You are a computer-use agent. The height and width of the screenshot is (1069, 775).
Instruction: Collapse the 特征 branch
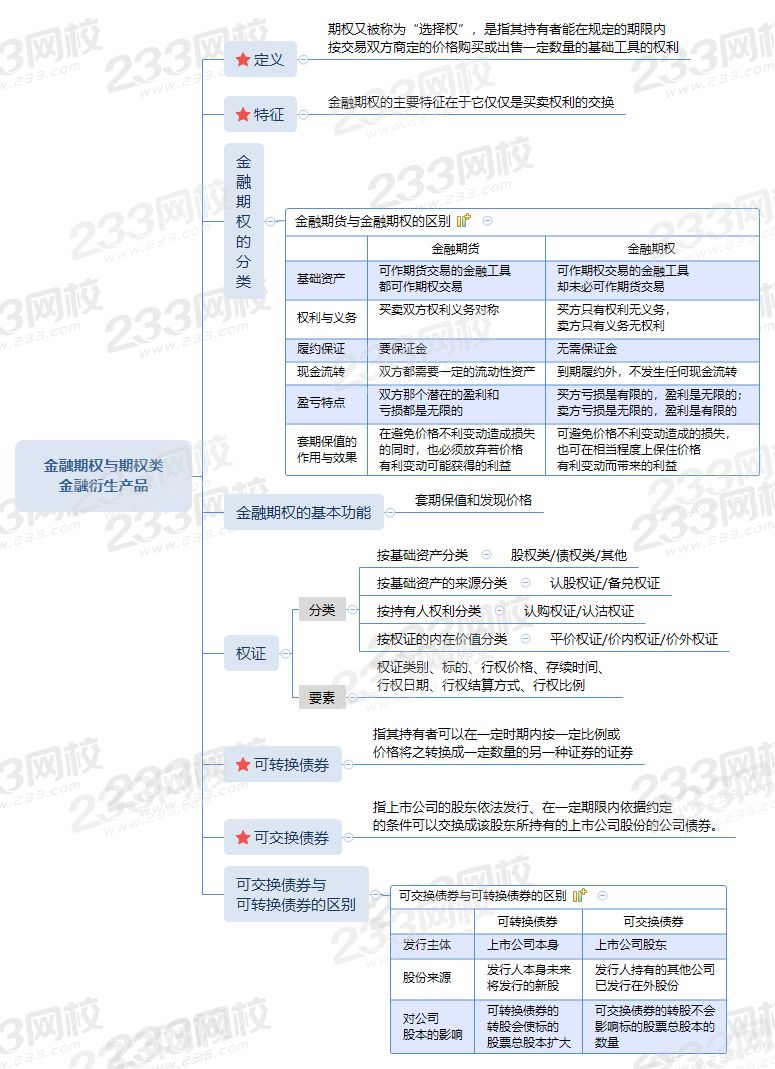pos(303,115)
